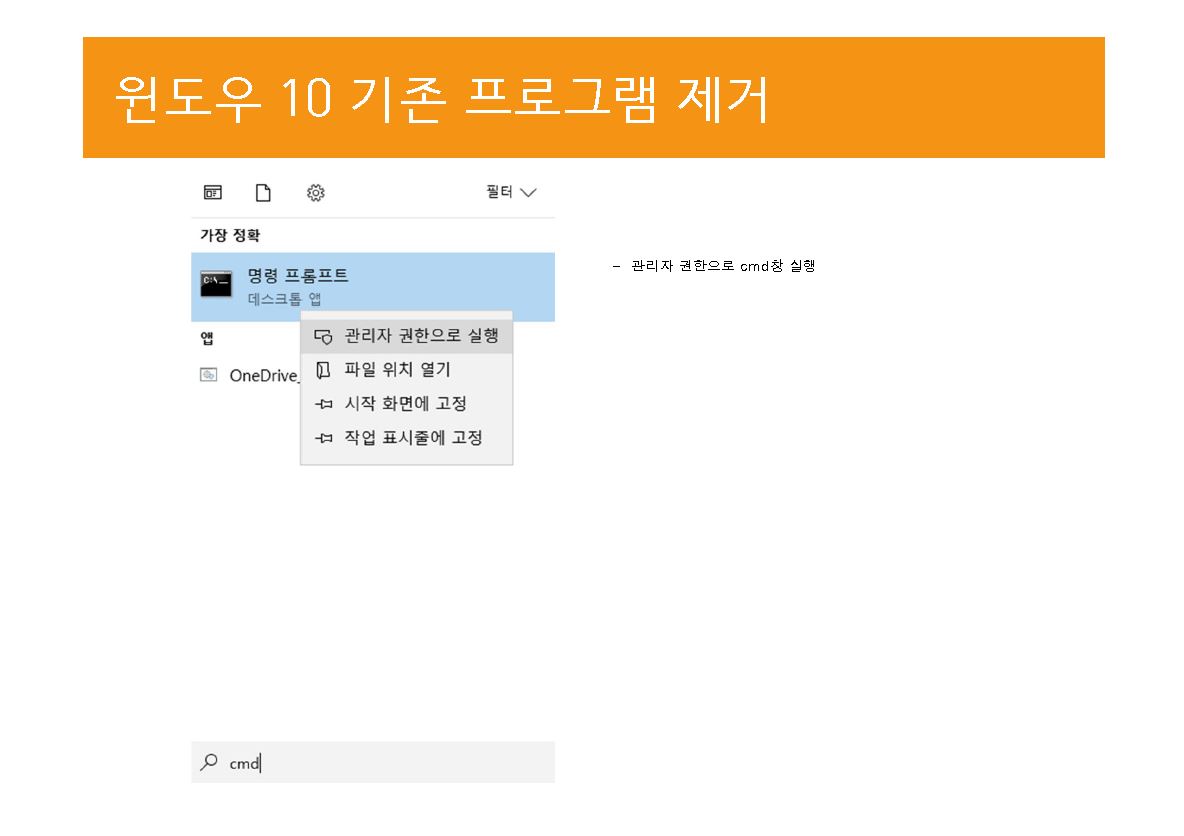1184x836 pixels.
Task: Select 작업 표시줄에 고정 menu entry
Action: click(x=413, y=438)
